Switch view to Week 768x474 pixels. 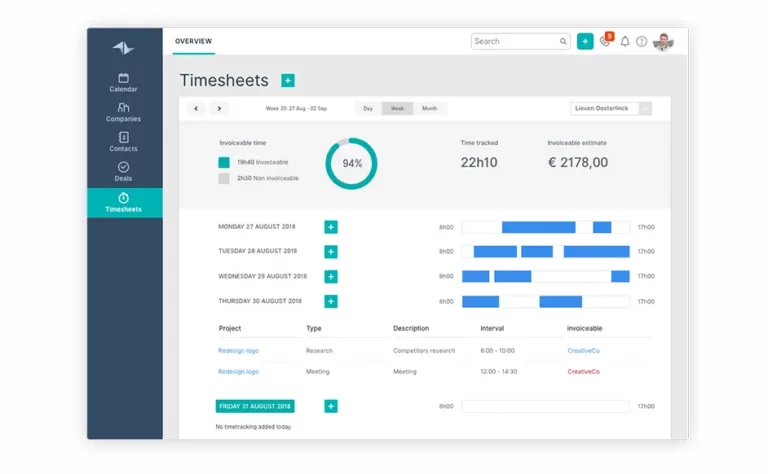point(397,108)
